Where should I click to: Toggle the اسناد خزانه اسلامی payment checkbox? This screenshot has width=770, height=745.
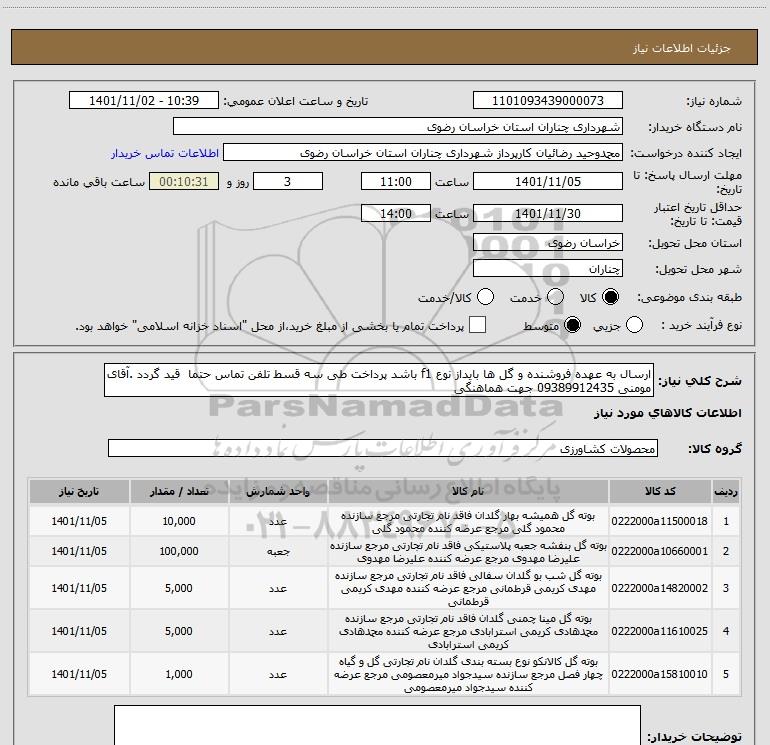[477, 325]
